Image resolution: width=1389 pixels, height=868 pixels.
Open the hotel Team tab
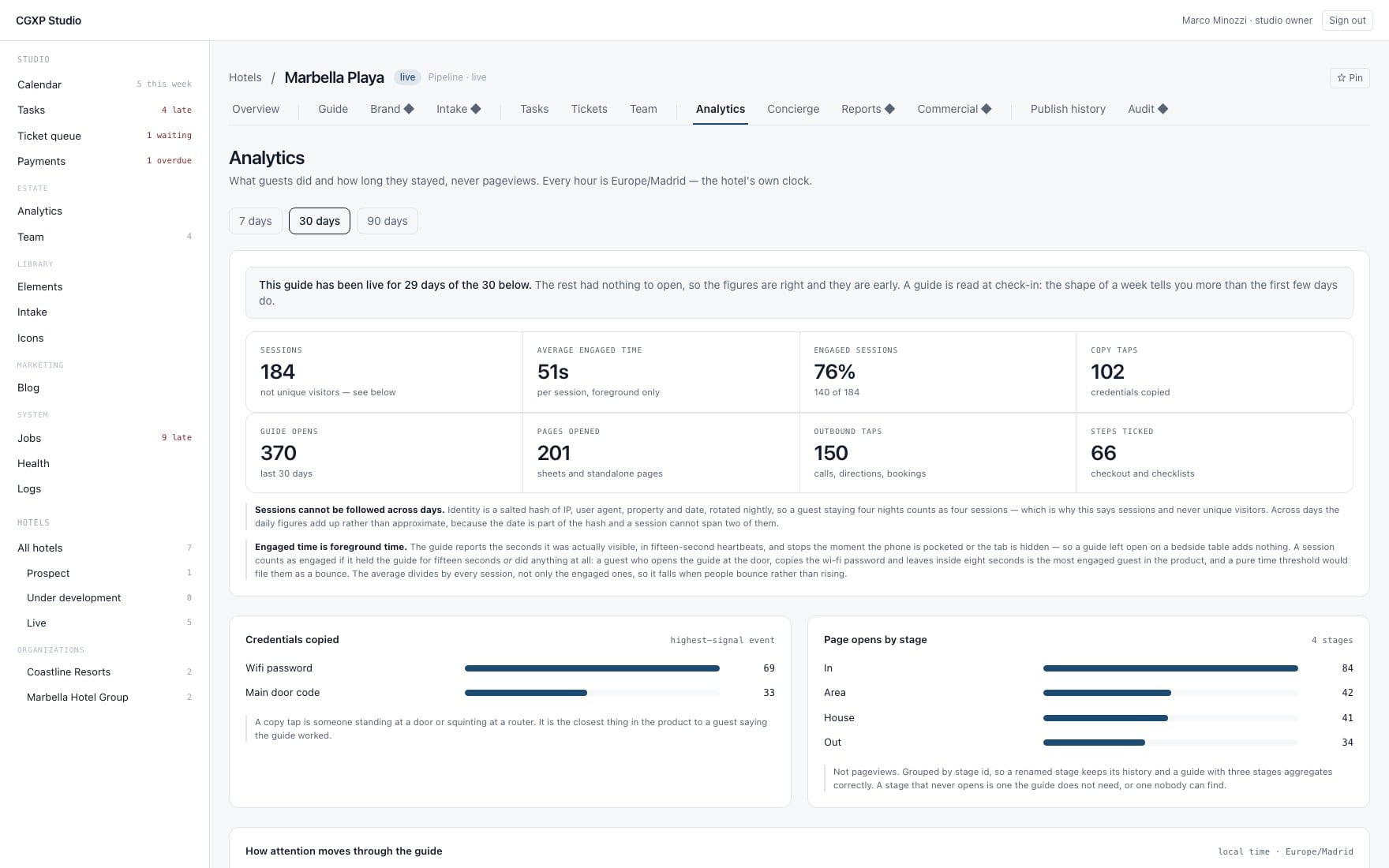pyautogui.click(x=643, y=109)
